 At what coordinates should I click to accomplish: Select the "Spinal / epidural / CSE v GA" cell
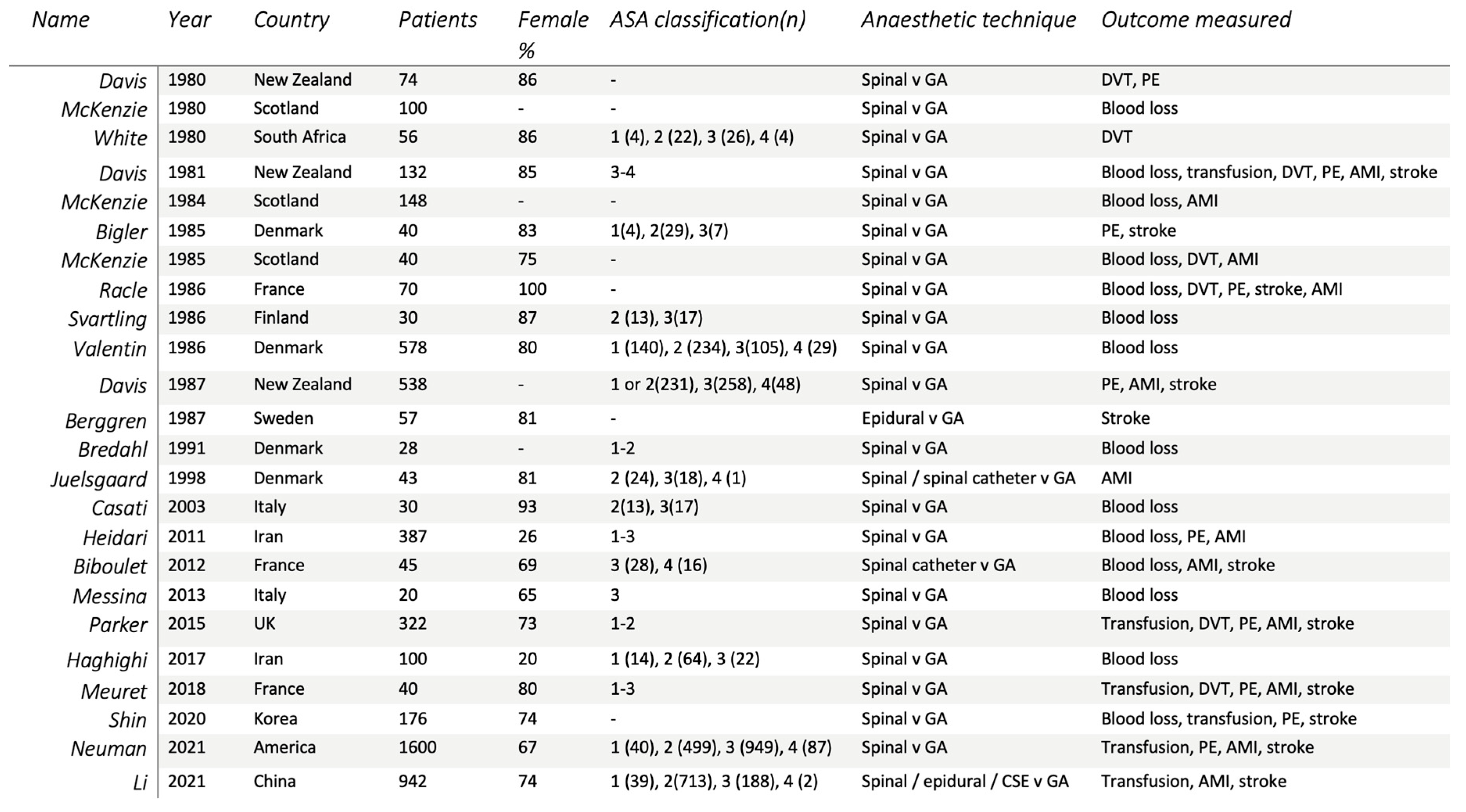[964, 781]
